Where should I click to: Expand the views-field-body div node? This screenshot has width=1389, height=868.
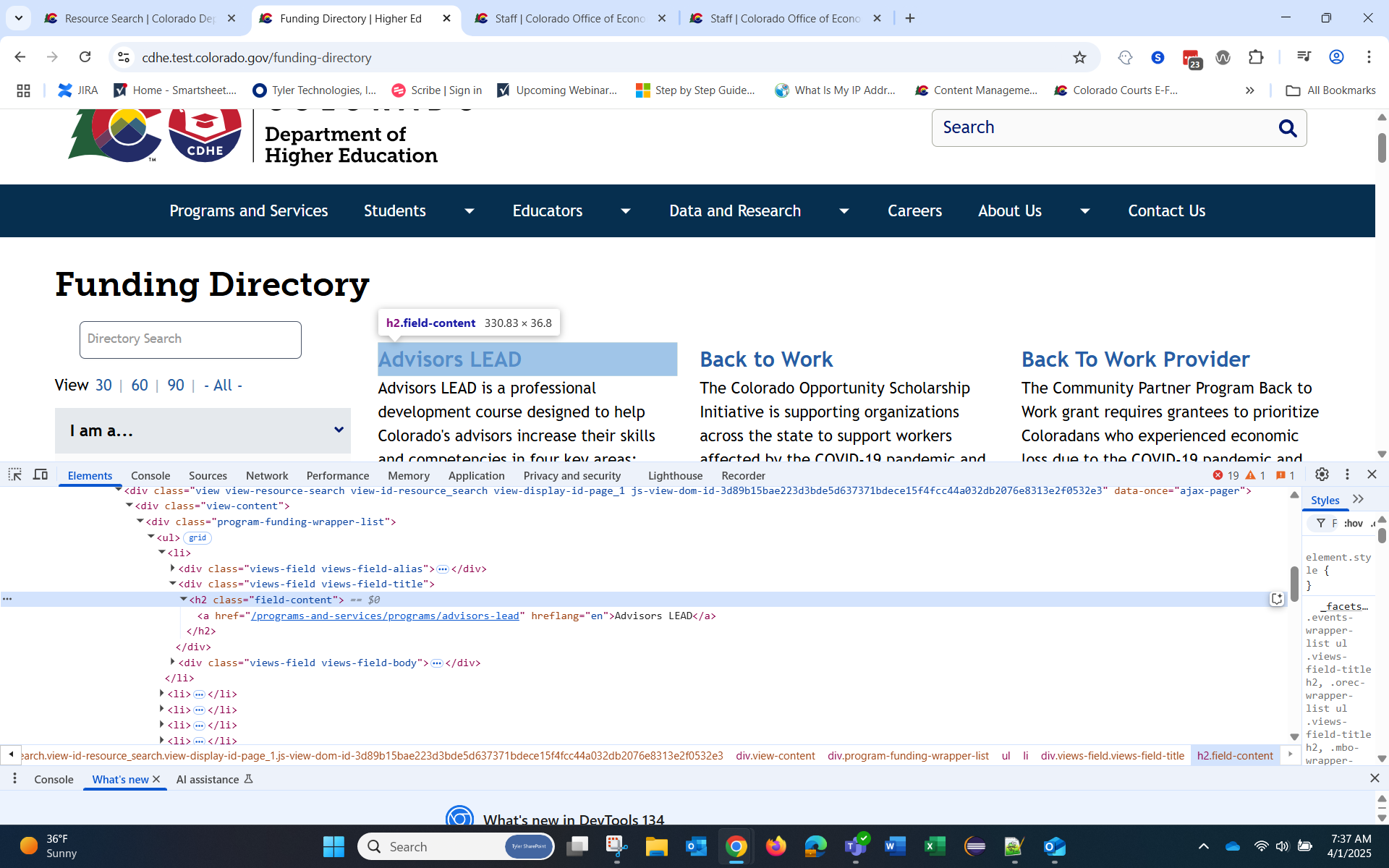click(x=172, y=662)
